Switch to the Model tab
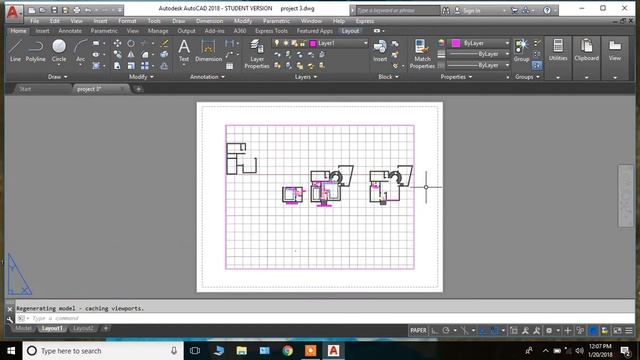The width and height of the screenshot is (640, 360). [23, 329]
